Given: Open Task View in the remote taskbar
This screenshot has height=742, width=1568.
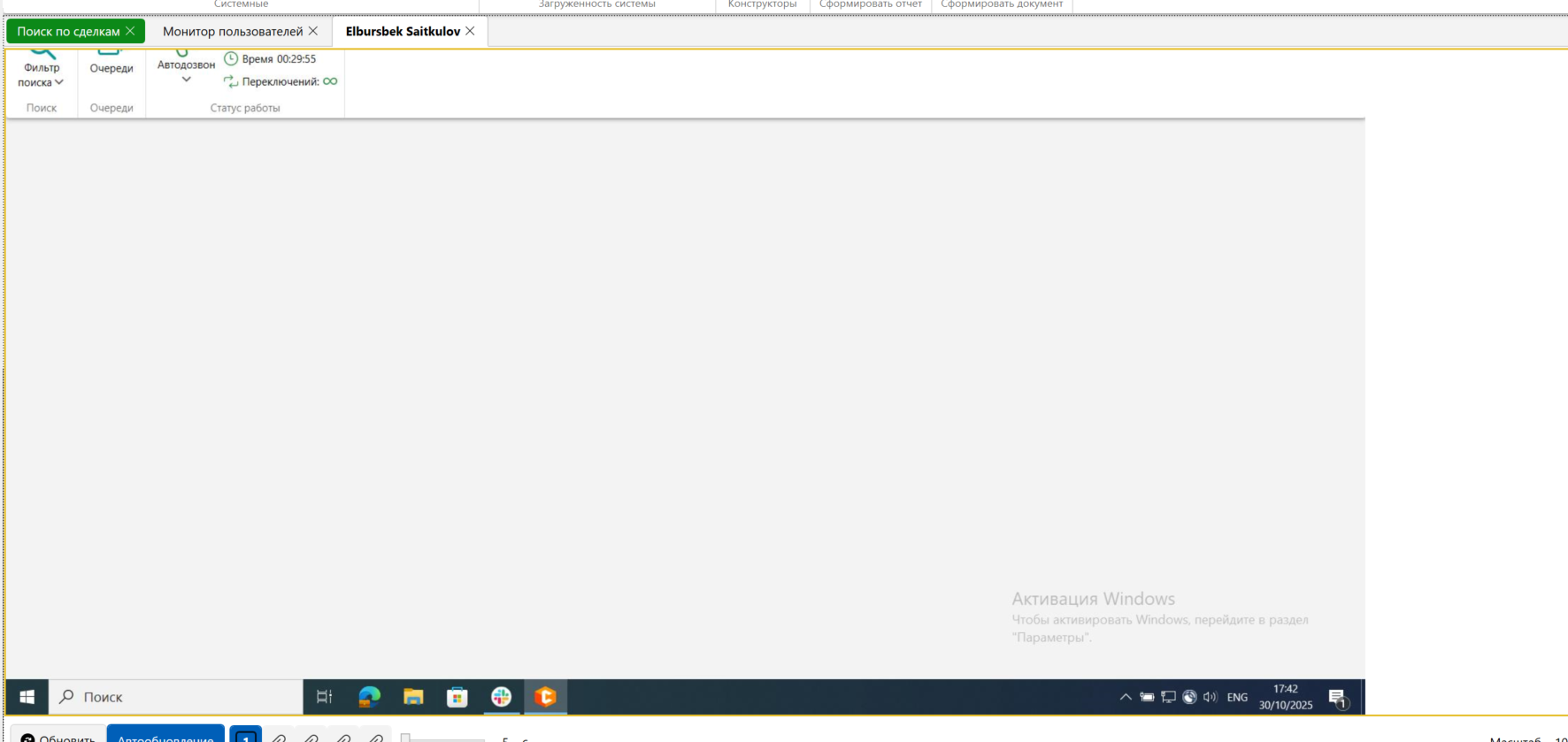Looking at the screenshot, I should coord(325,697).
